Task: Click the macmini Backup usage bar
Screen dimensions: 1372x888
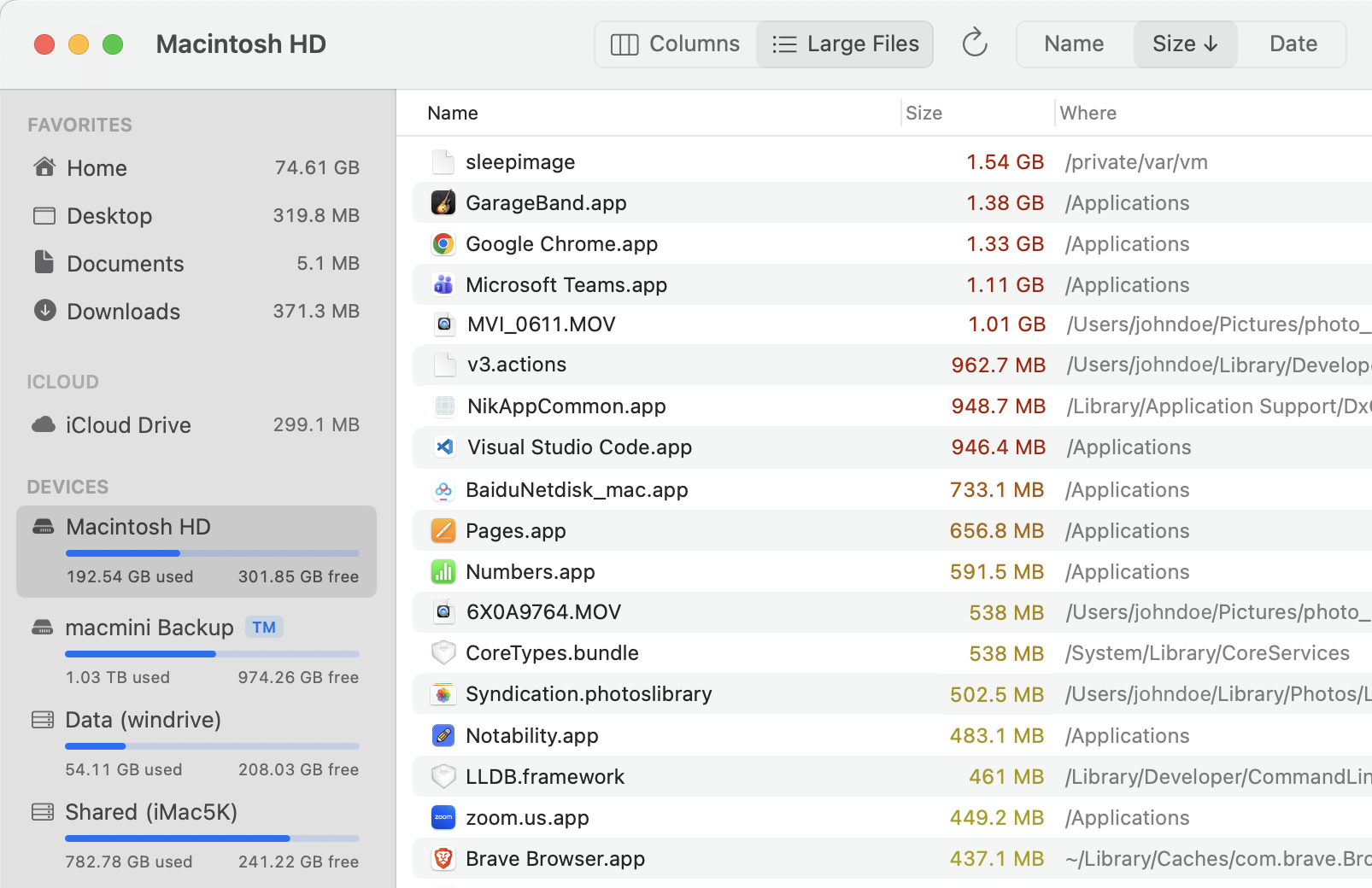Action: [212, 654]
